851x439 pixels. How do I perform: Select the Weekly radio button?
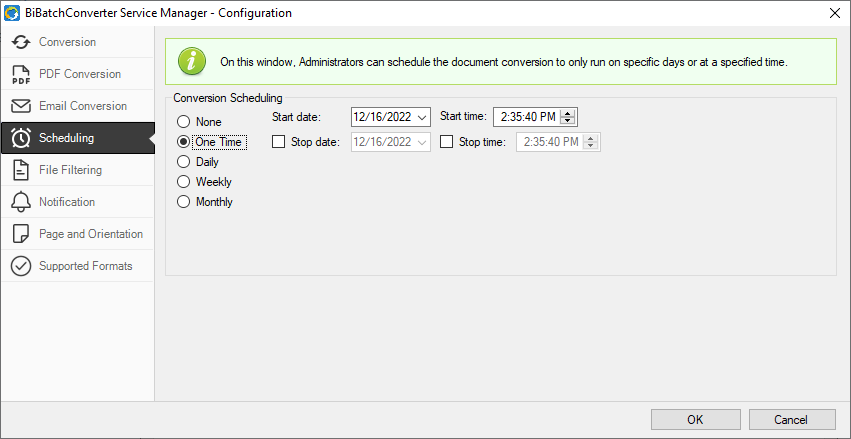pyautogui.click(x=184, y=182)
